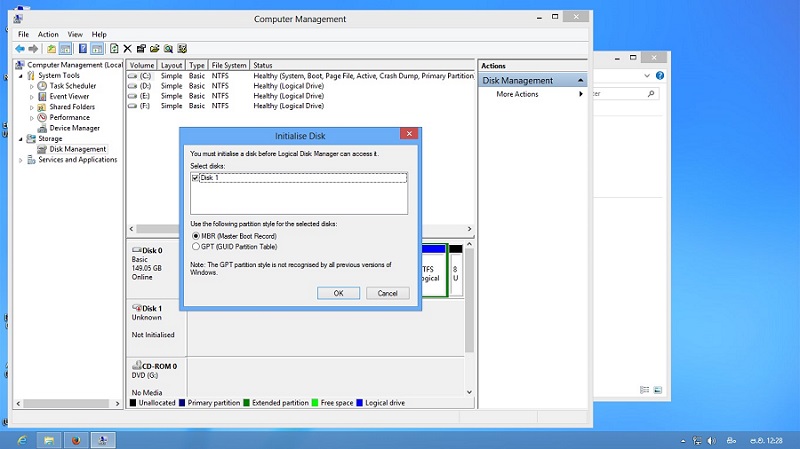The width and height of the screenshot is (800, 449).
Task: Open the Help menu
Action: (99, 34)
